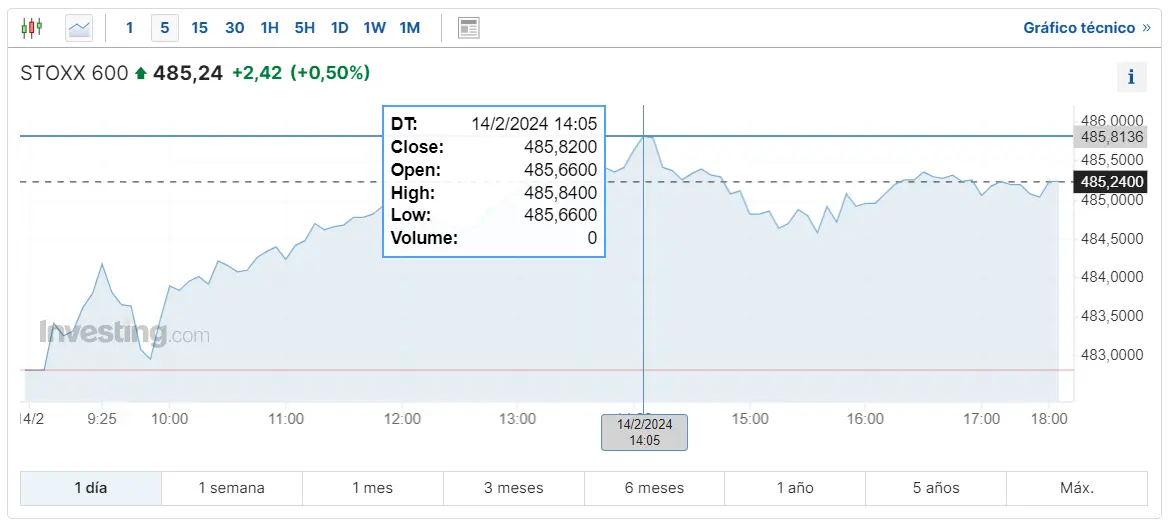Image resolution: width=1169 pixels, height=529 pixels.
Task: Open the Gráfico técnico link
Action: 1079,28
